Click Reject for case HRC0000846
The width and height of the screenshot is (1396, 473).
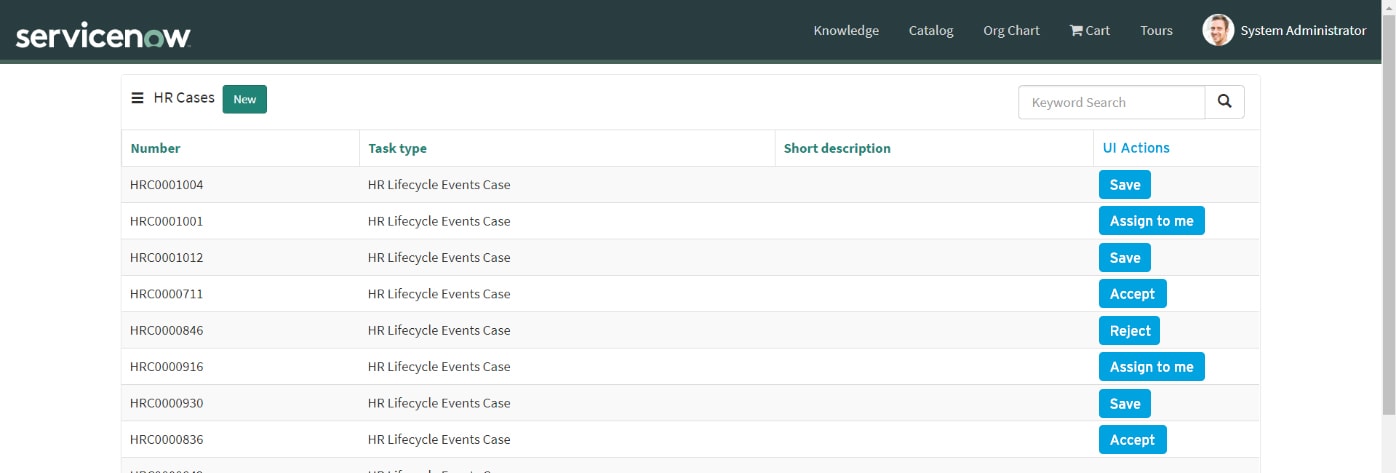[1130, 331]
